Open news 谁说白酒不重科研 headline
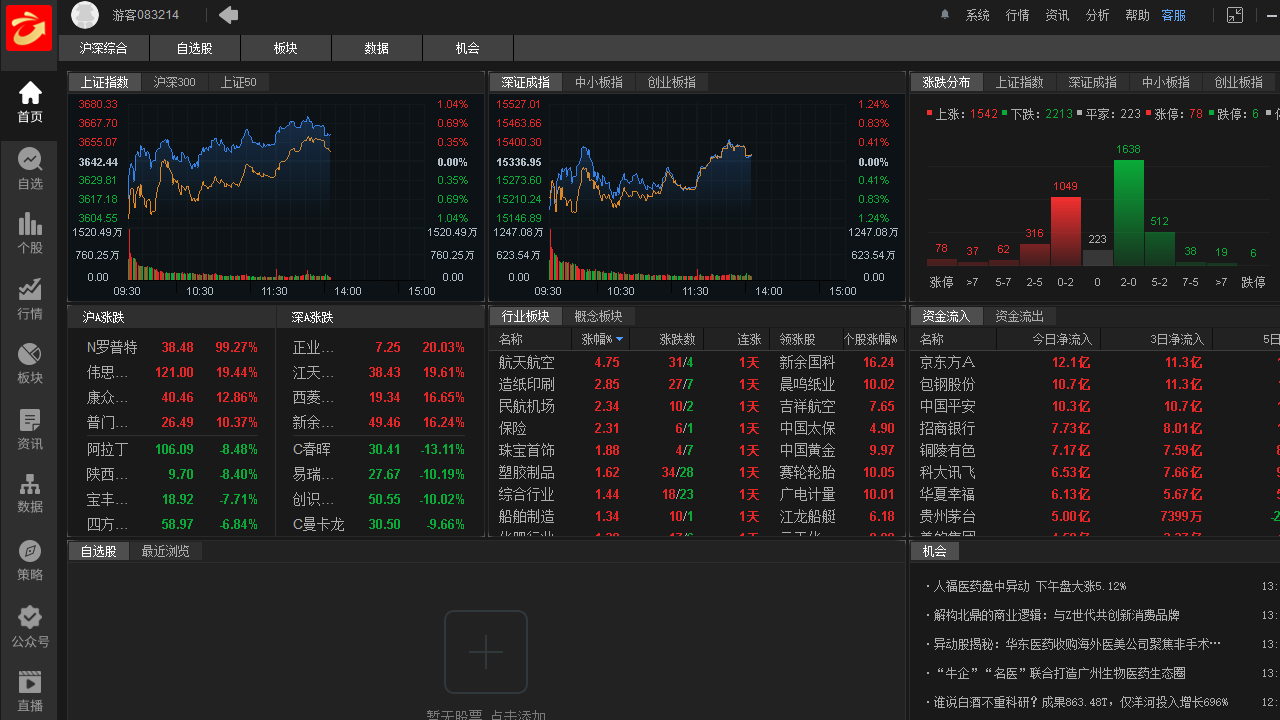Image resolution: width=1280 pixels, height=720 pixels. [x=1080, y=702]
